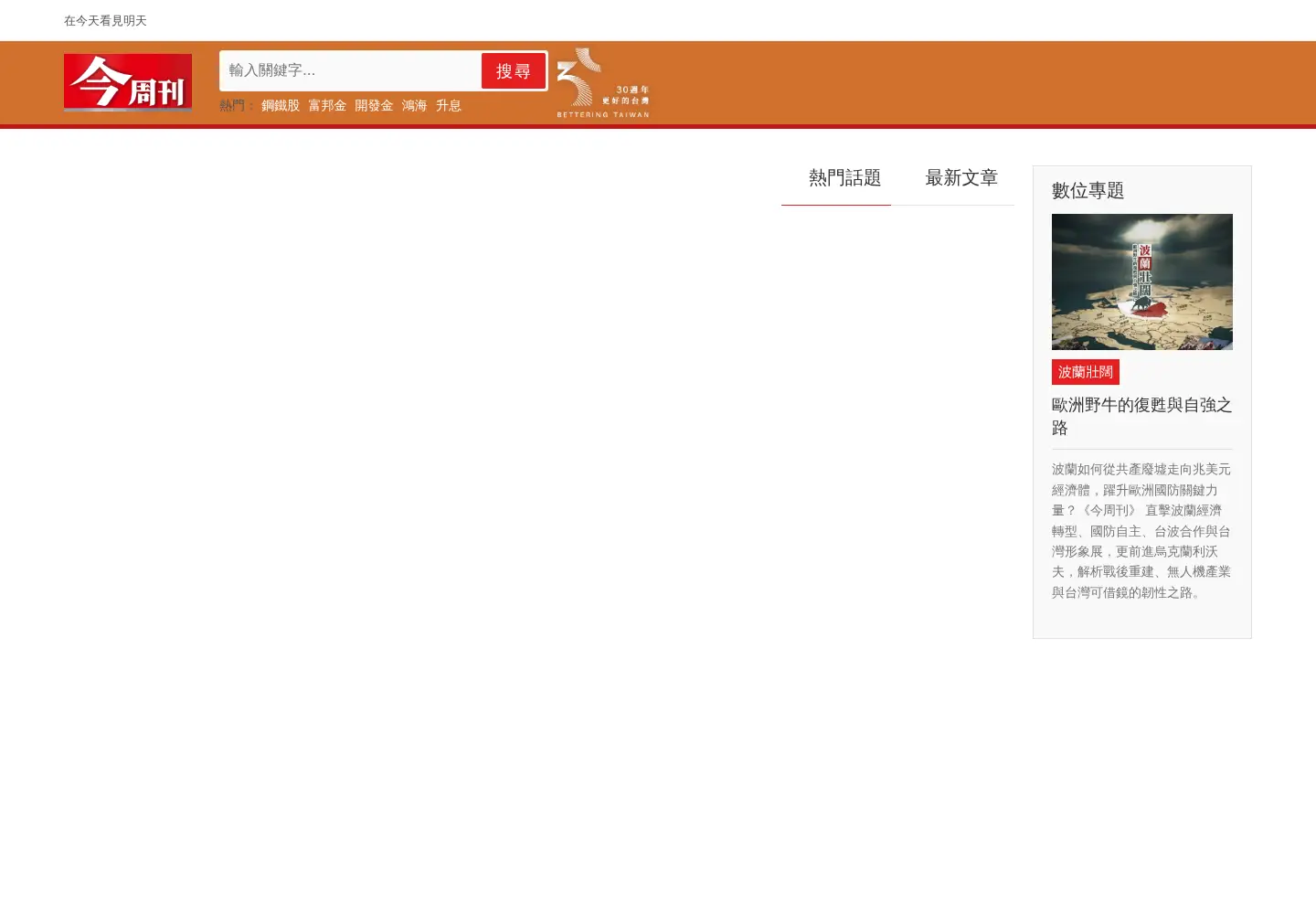1316x914 pixels.
Task: Open the 富邦金 hot keyword
Action: pos(327,106)
